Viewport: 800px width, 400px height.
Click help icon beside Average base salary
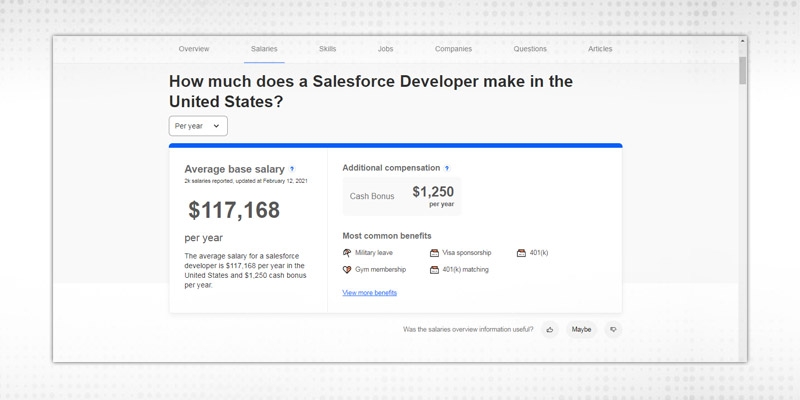[x=292, y=169]
